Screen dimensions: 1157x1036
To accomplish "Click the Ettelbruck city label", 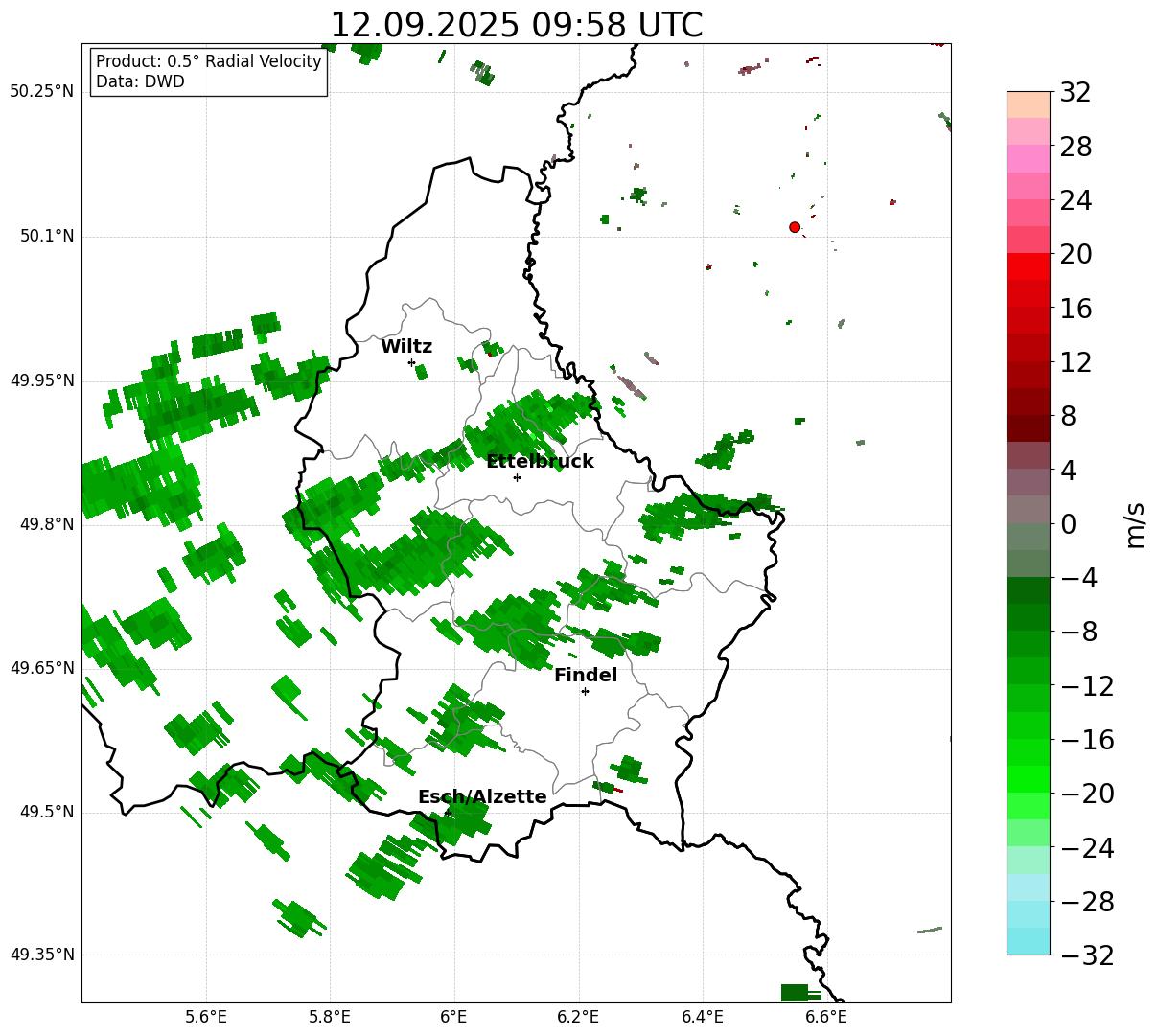I will pyautogui.click(x=540, y=462).
